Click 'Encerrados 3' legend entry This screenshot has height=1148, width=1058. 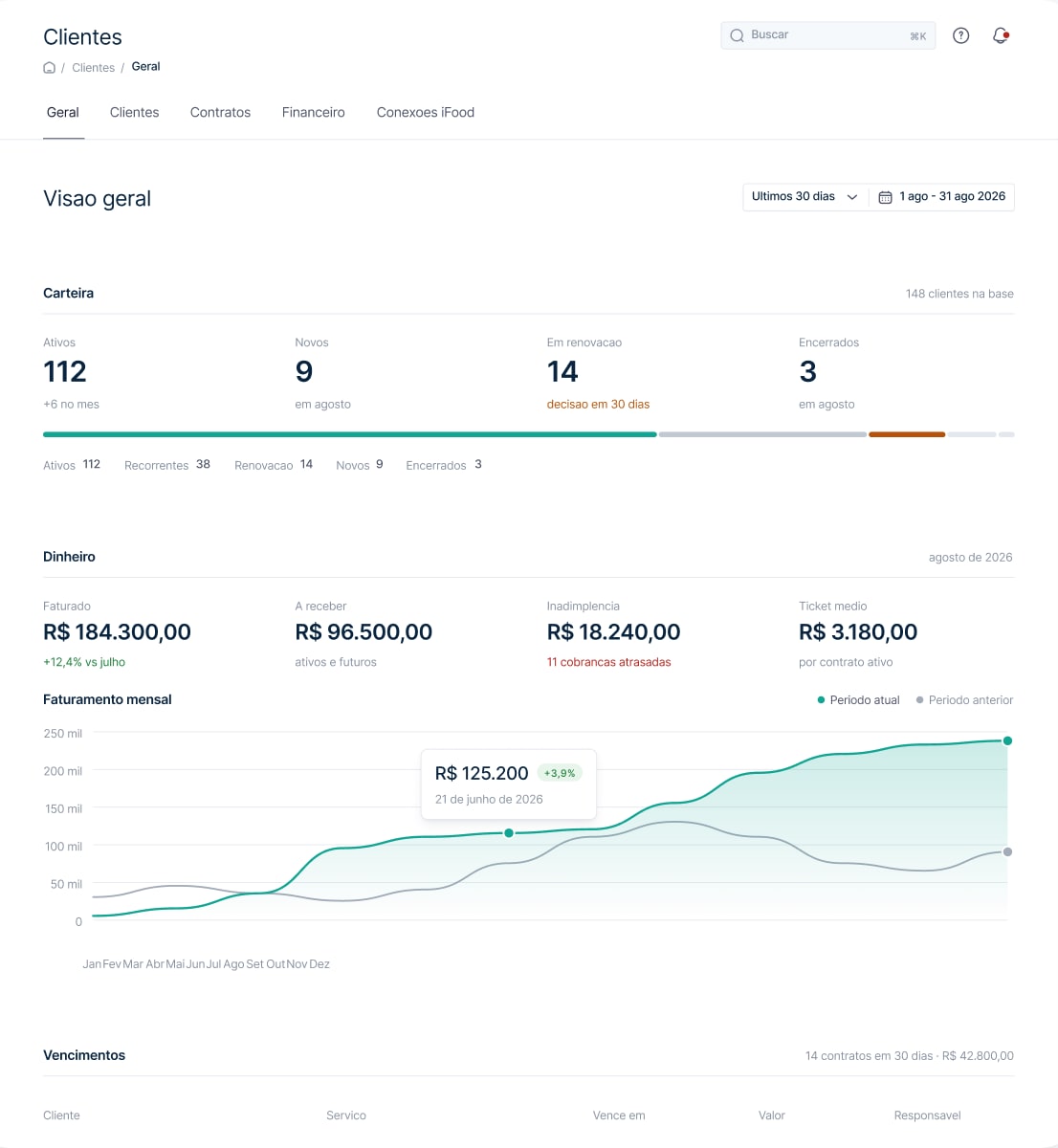coord(444,465)
